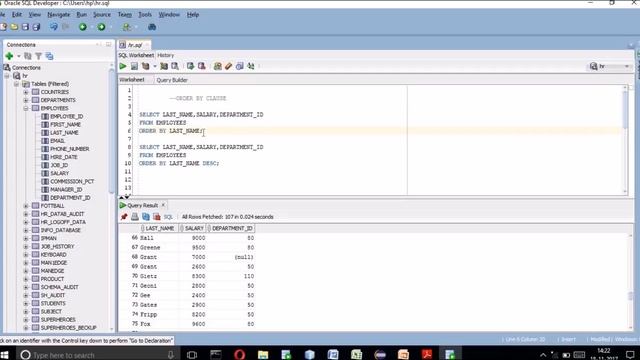Click the Refresh icon in Query Result toolbar
Image resolution: width=640 pixels, height=360 pixels.
[x=146, y=217]
